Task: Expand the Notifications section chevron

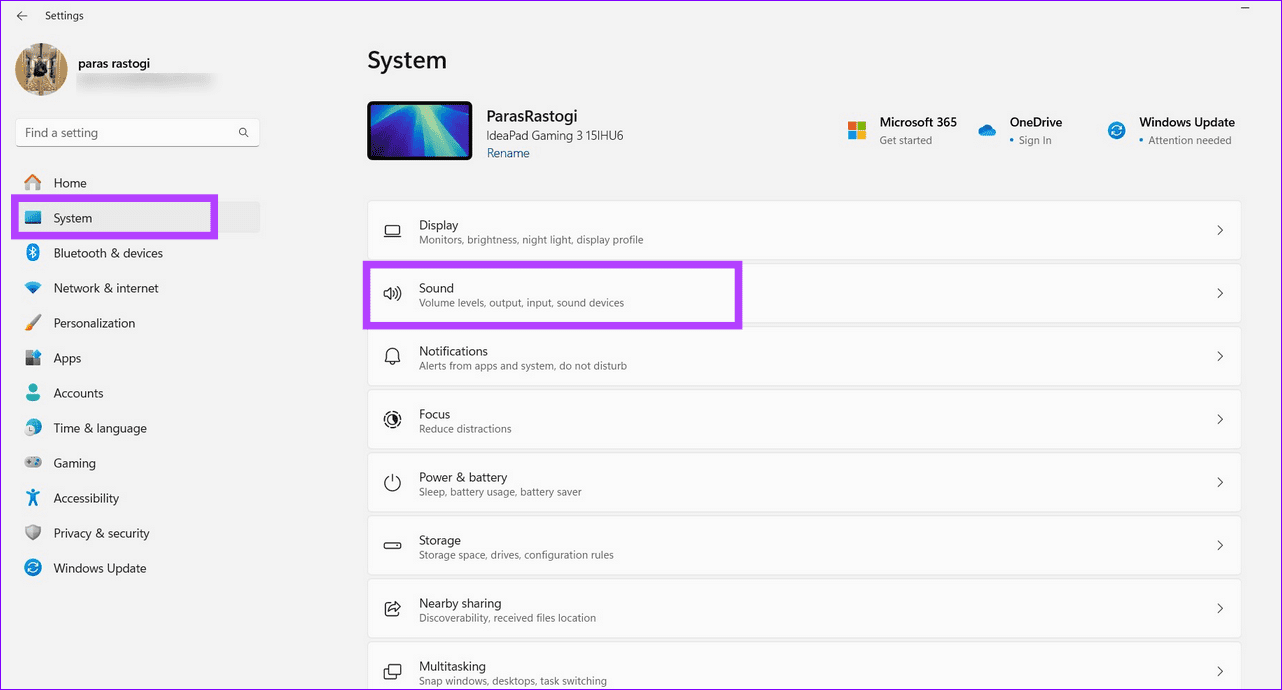Action: 1220,356
